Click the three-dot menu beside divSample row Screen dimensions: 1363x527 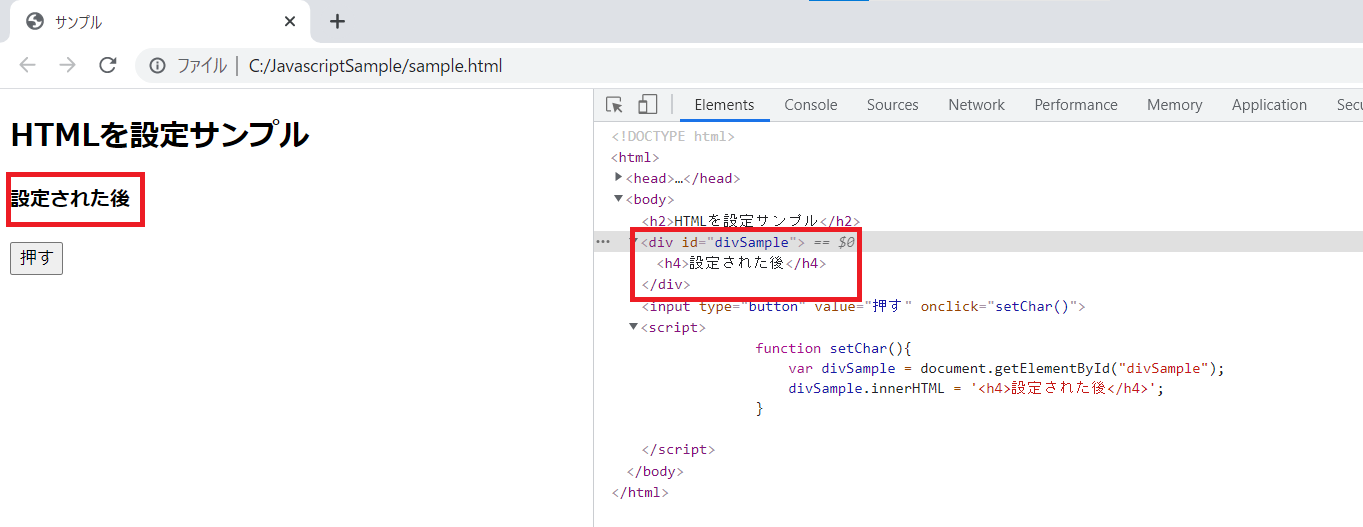[x=603, y=242]
